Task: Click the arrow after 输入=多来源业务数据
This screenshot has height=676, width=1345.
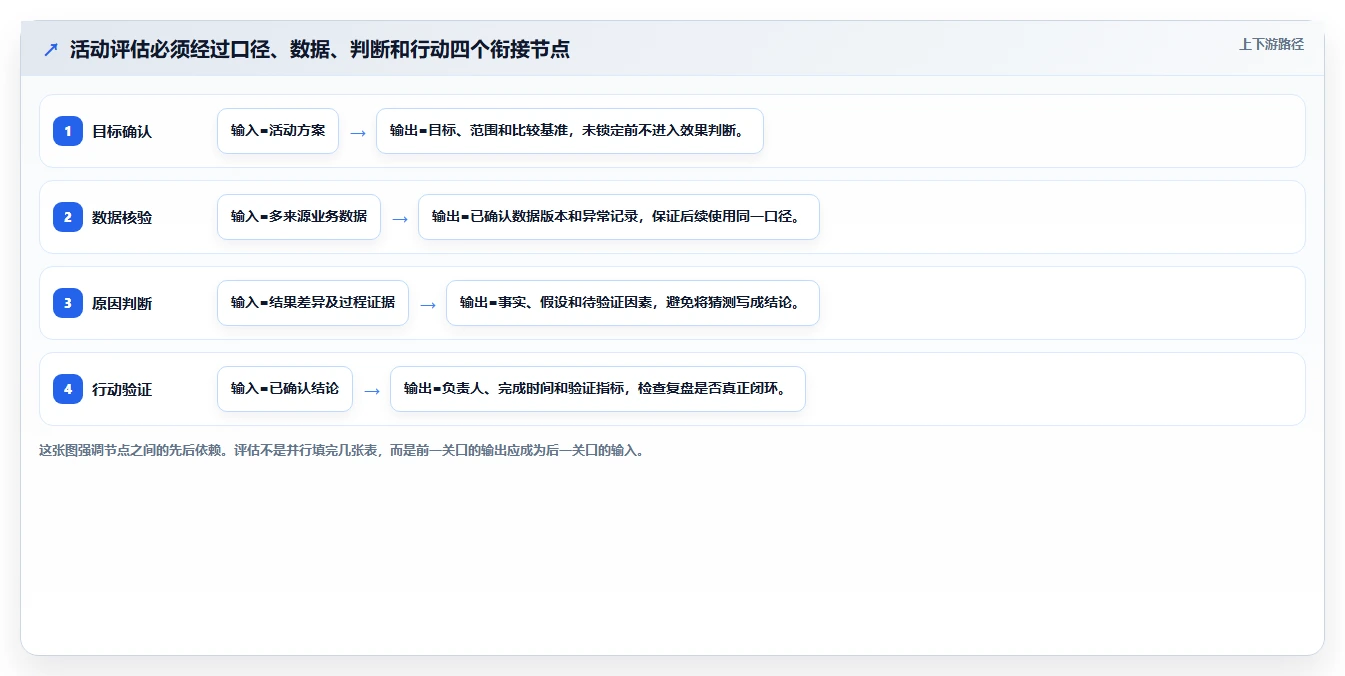Action: point(400,218)
